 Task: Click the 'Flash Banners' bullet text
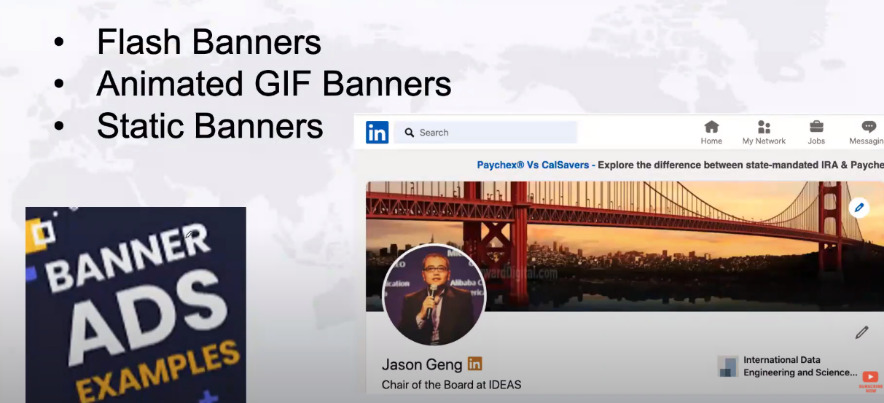(x=209, y=42)
